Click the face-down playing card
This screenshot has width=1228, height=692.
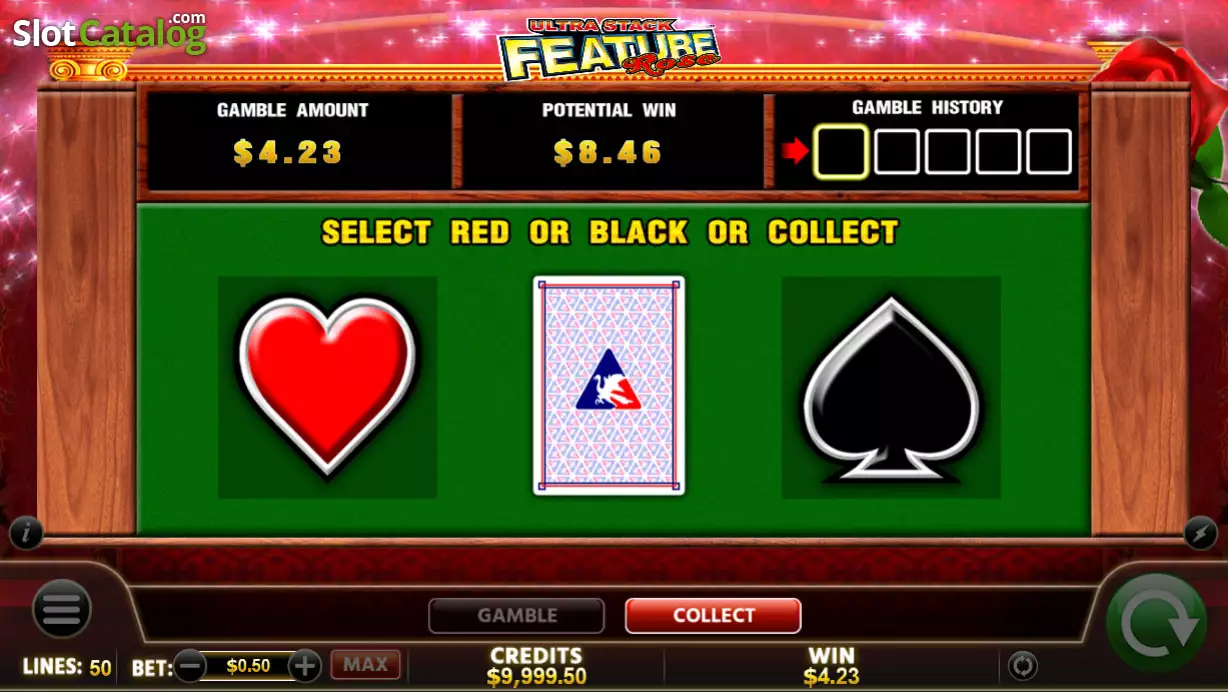(609, 386)
